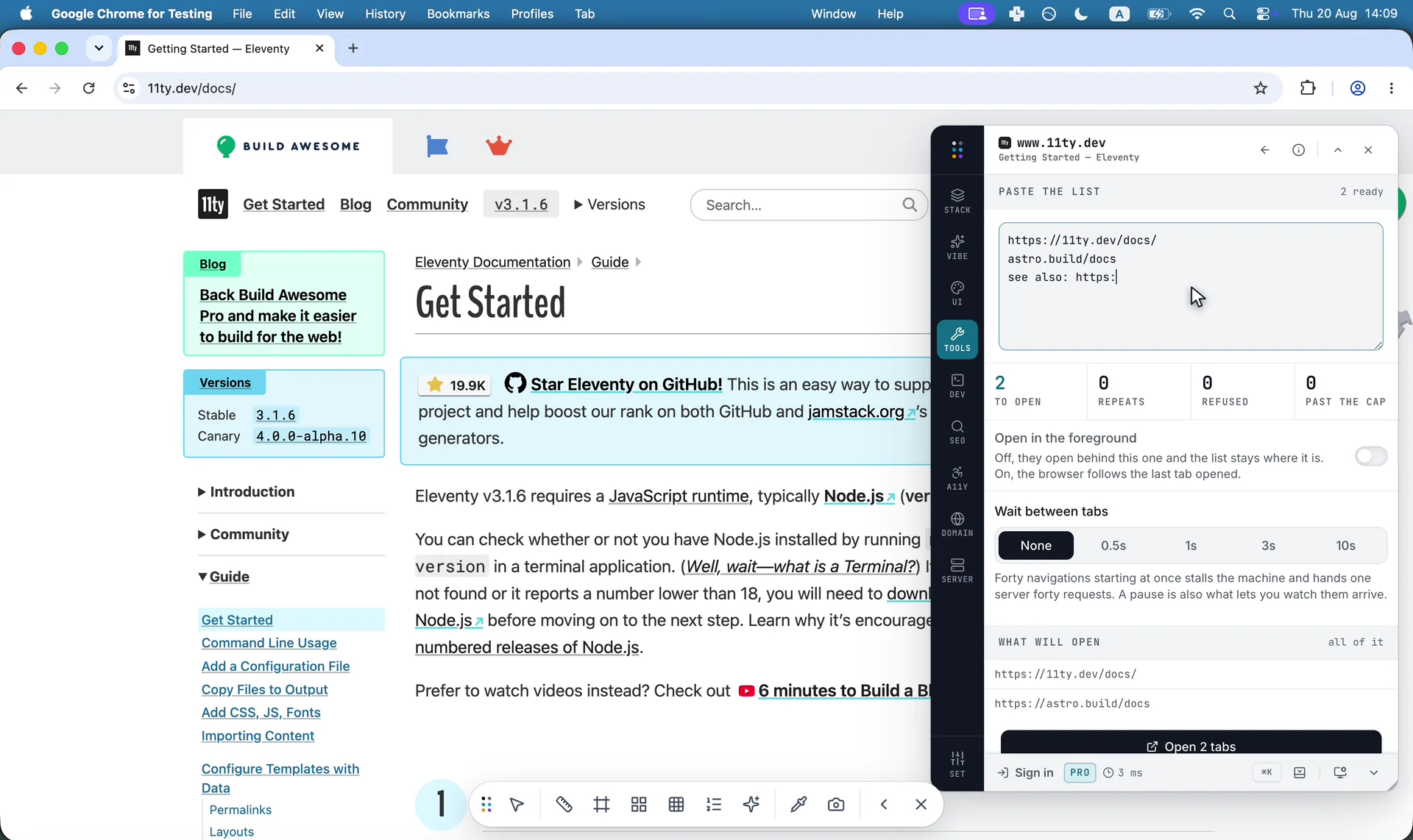
Task: Open Spotlight search in the macOS menu bar
Action: (1229, 14)
